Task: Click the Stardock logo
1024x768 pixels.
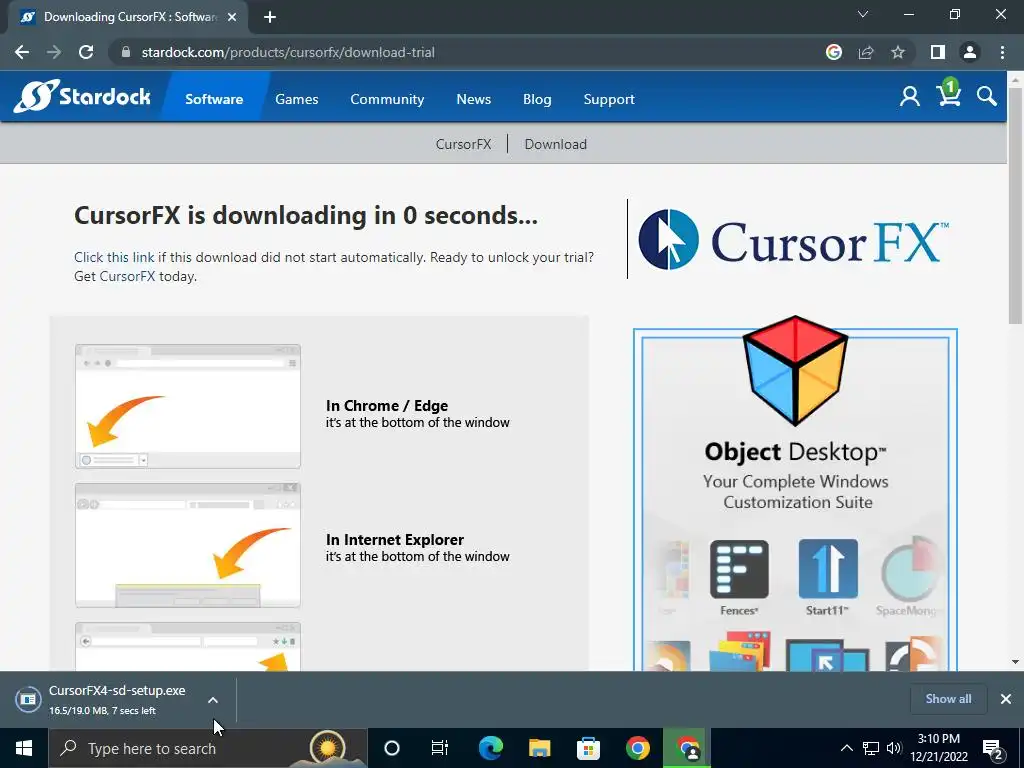Action: pyautogui.click(x=82, y=97)
